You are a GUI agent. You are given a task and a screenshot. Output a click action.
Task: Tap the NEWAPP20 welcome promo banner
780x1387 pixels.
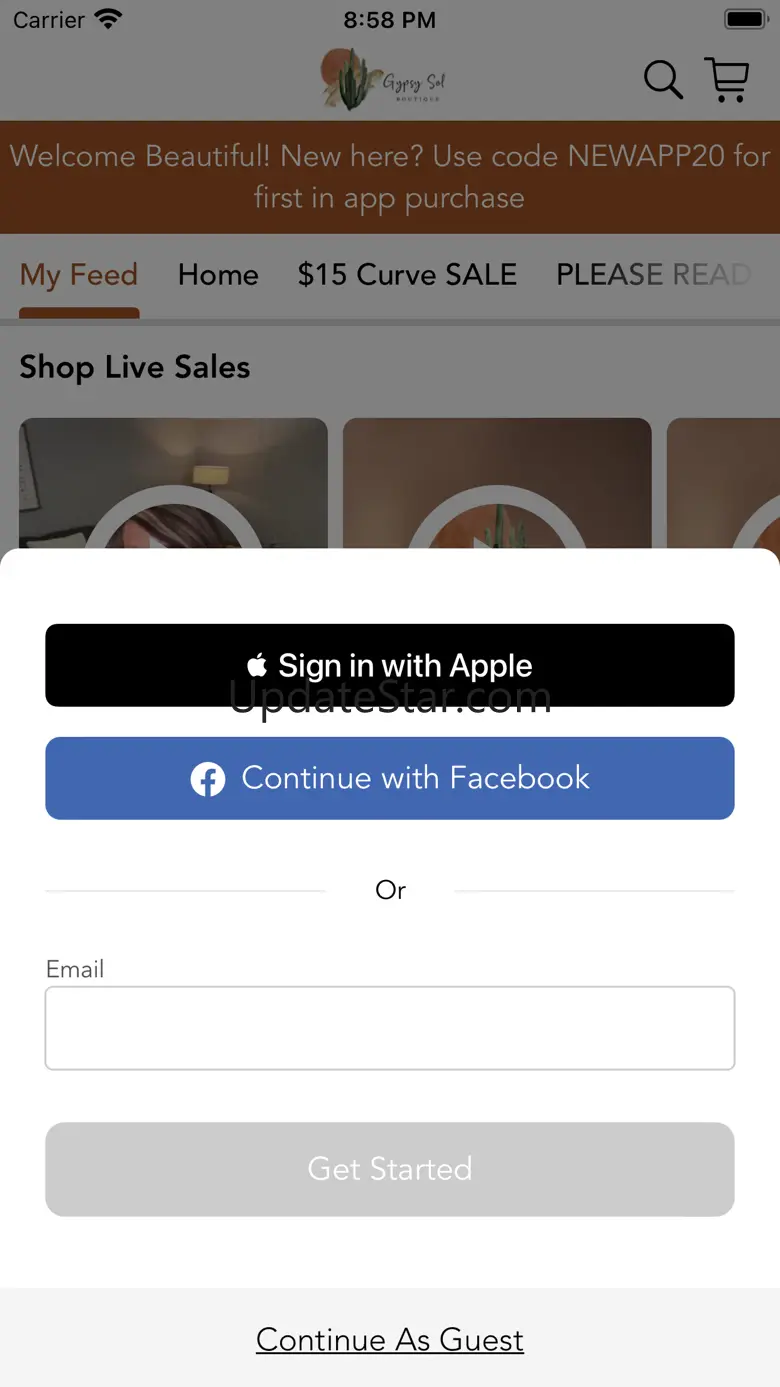click(390, 177)
